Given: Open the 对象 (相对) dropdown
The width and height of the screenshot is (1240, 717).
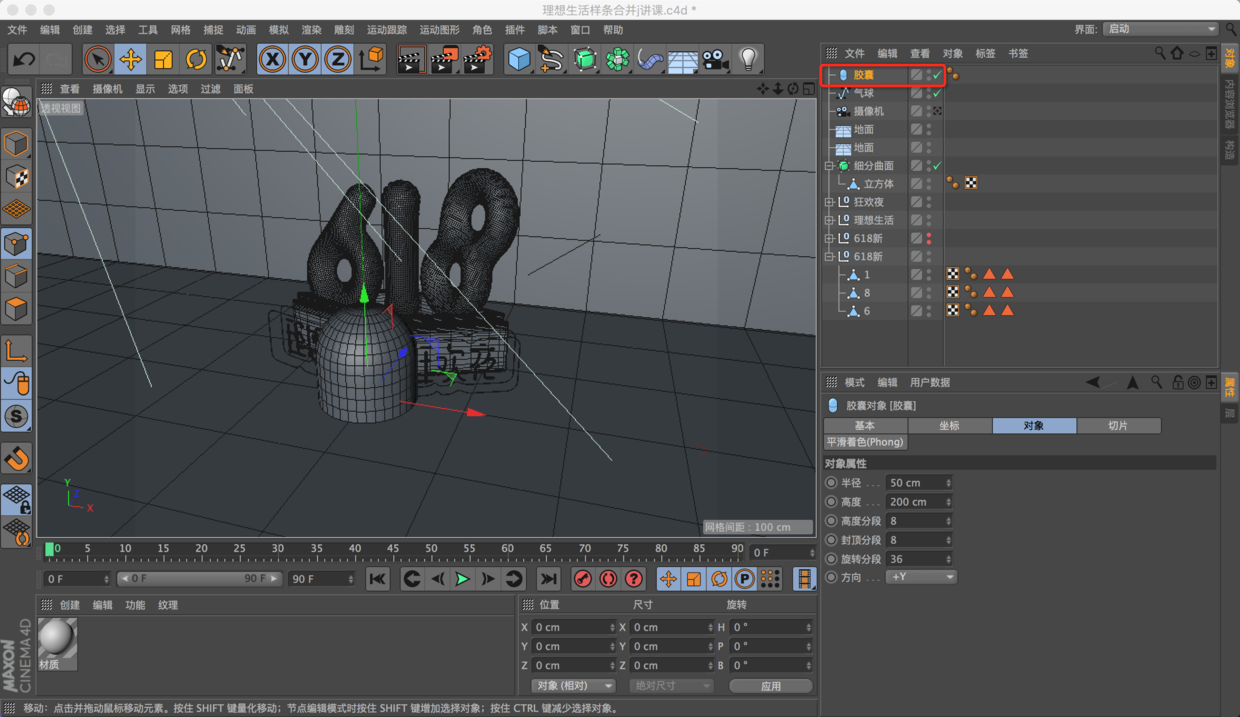Looking at the screenshot, I should 573,686.
